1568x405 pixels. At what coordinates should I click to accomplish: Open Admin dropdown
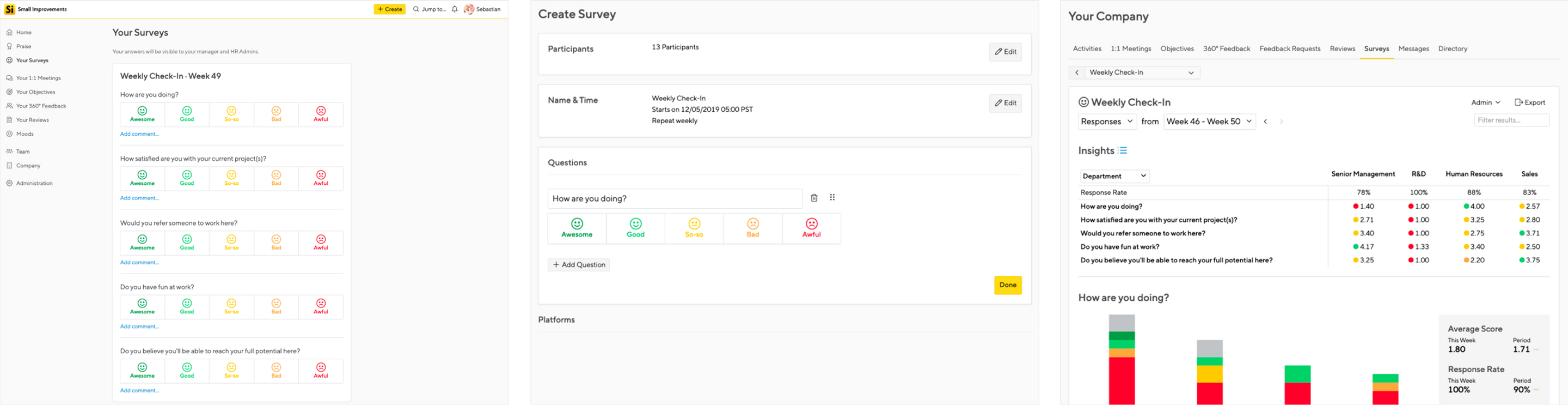coord(1485,102)
